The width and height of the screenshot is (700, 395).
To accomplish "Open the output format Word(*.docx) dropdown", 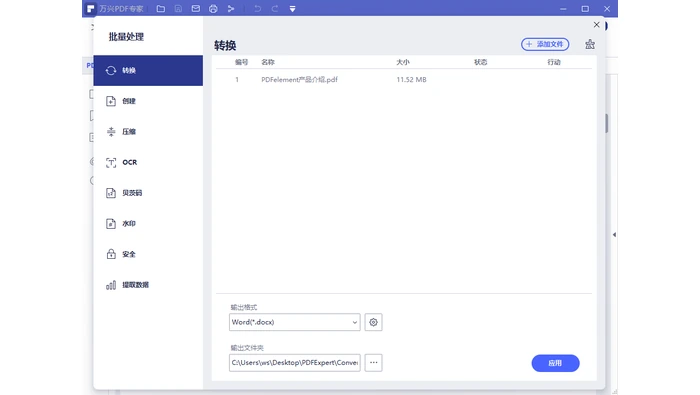I will pyautogui.click(x=295, y=322).
